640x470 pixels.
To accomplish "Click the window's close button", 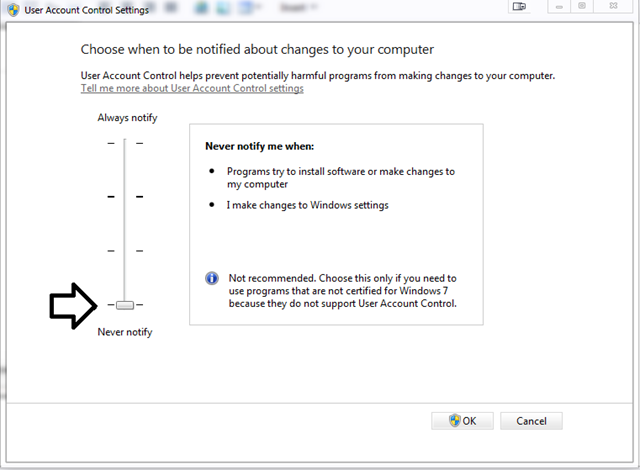I will (613, 6).
